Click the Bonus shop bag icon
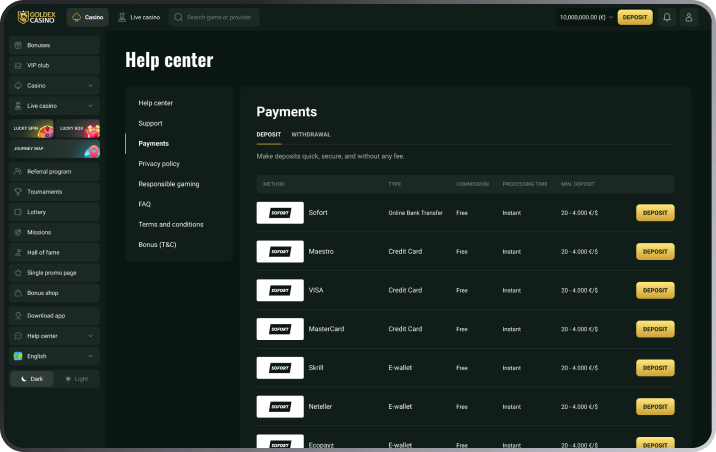 pyautogui.click(x=18, y=293)
